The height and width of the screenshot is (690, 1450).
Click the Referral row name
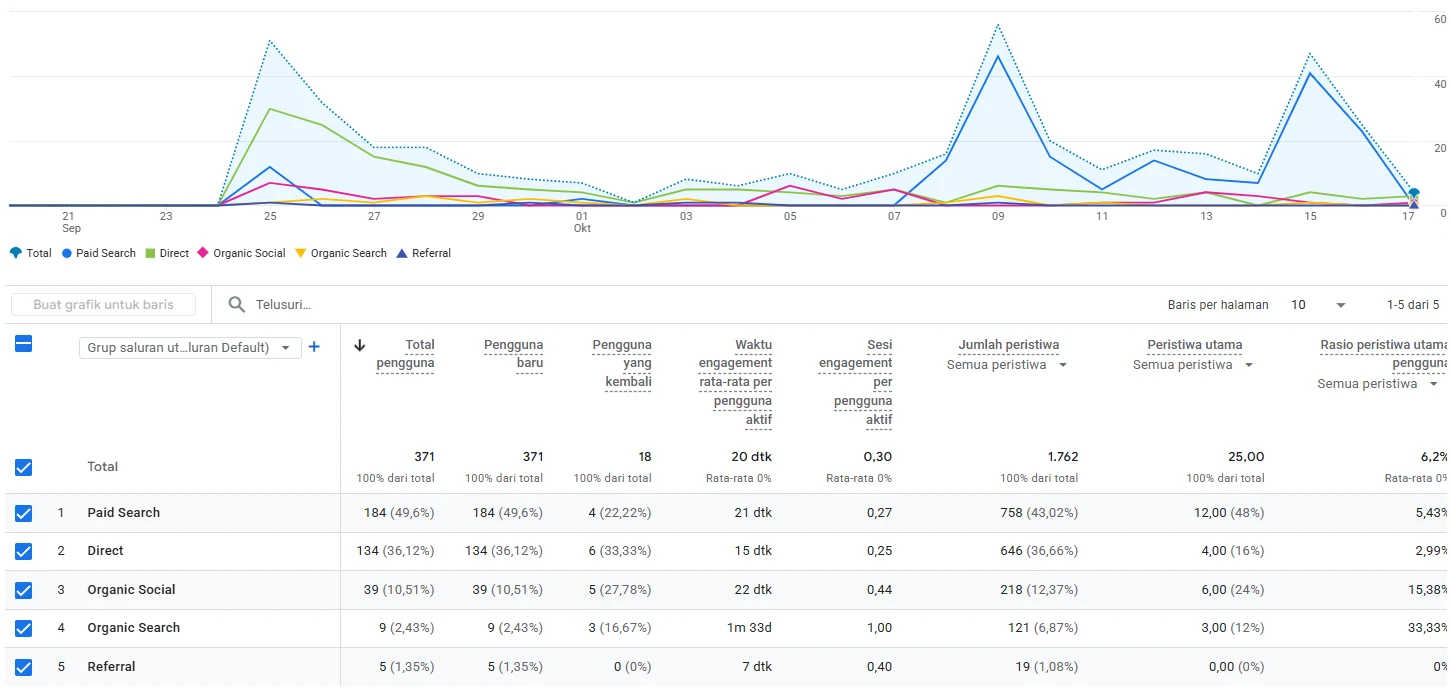tap(111, 667)
